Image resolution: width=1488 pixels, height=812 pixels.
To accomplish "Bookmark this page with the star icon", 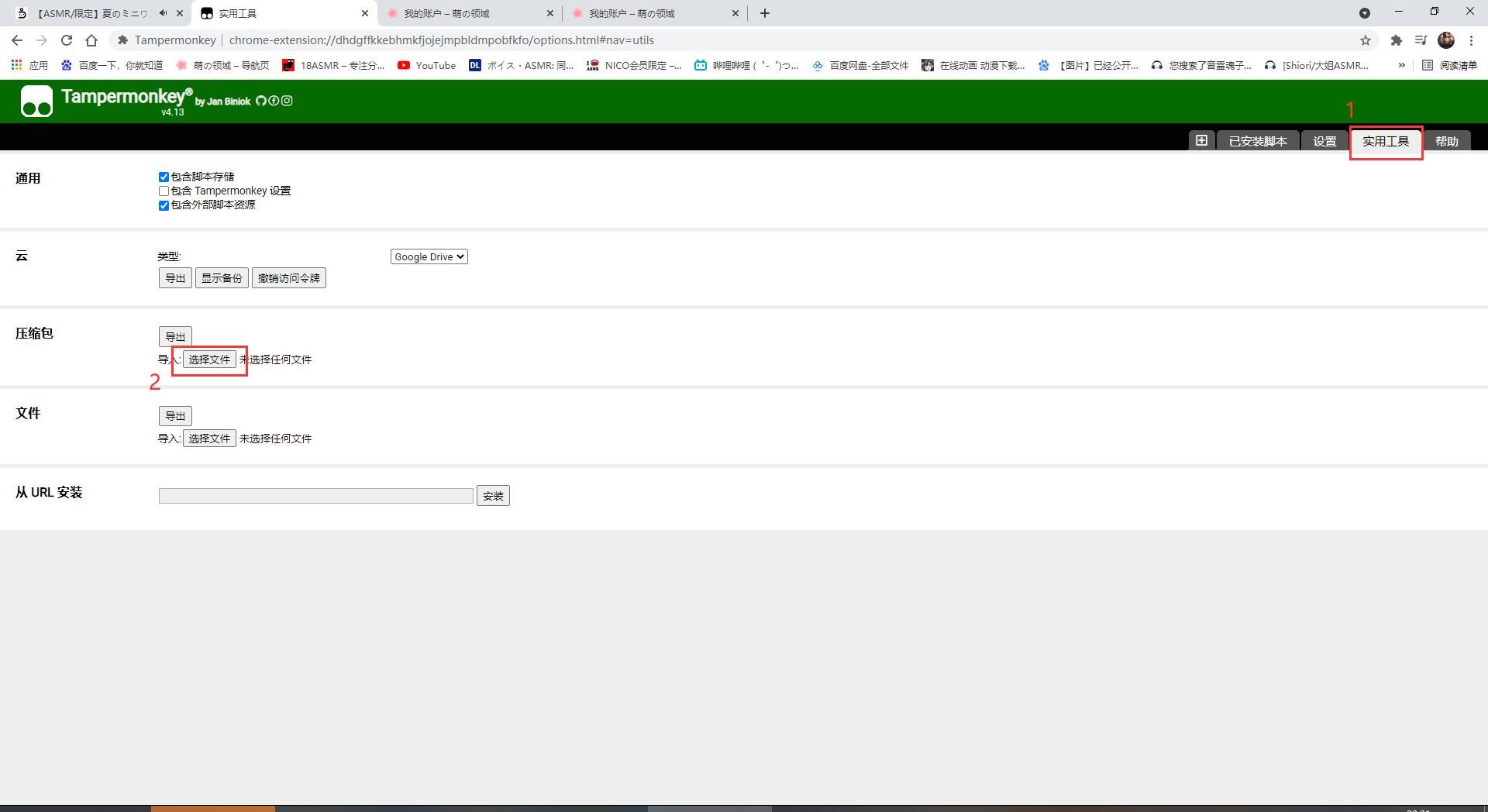I will (x=1366, y=40).
